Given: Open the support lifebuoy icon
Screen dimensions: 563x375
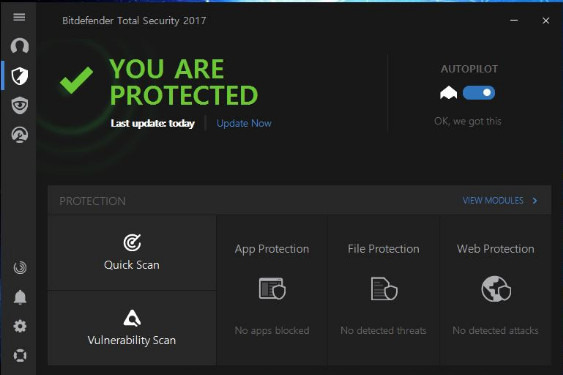Looking at the screenshot, I should click(20, 356).
